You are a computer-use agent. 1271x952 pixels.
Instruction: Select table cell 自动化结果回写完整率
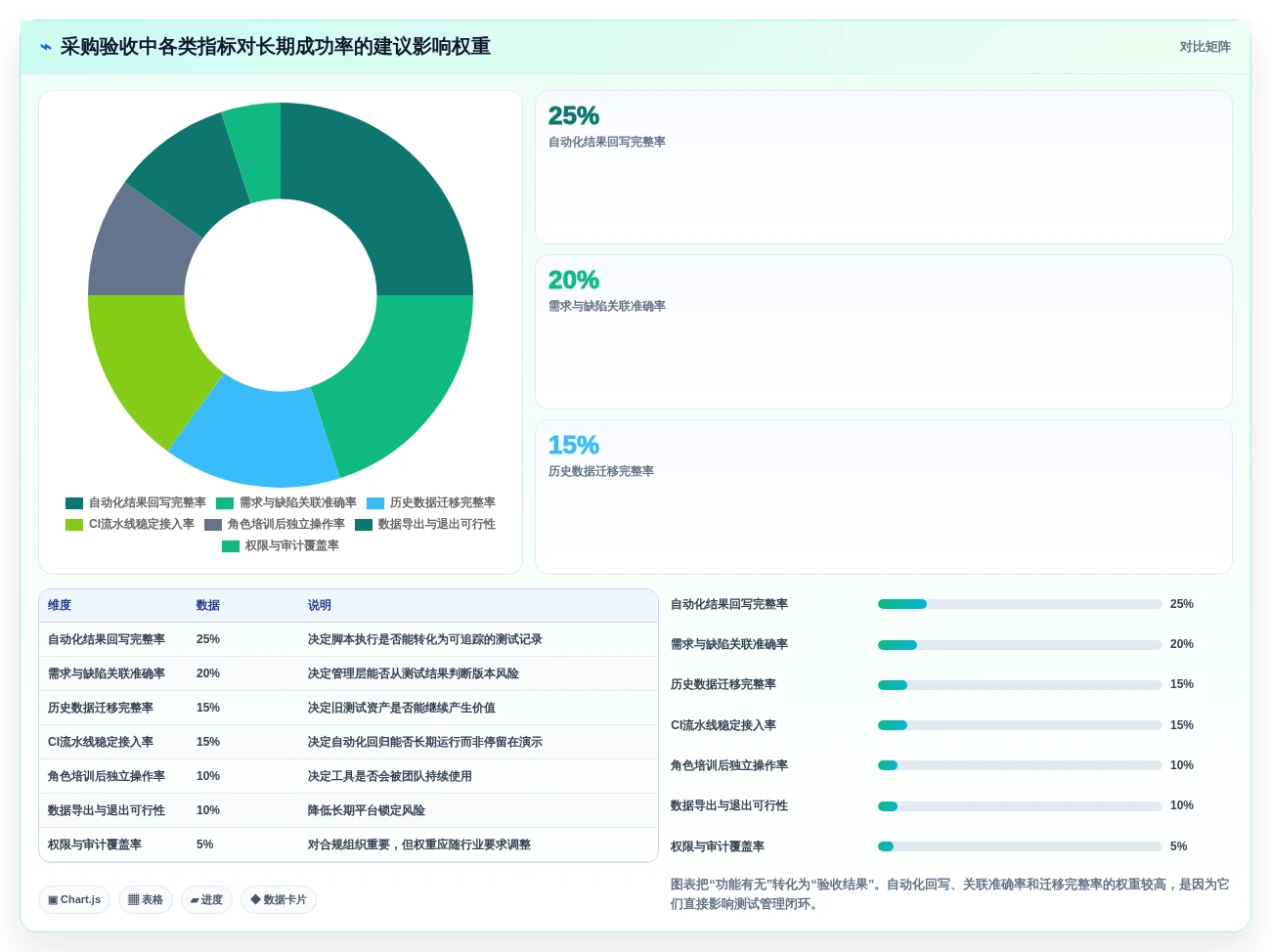pyautogui.click(x=107, y=639)
